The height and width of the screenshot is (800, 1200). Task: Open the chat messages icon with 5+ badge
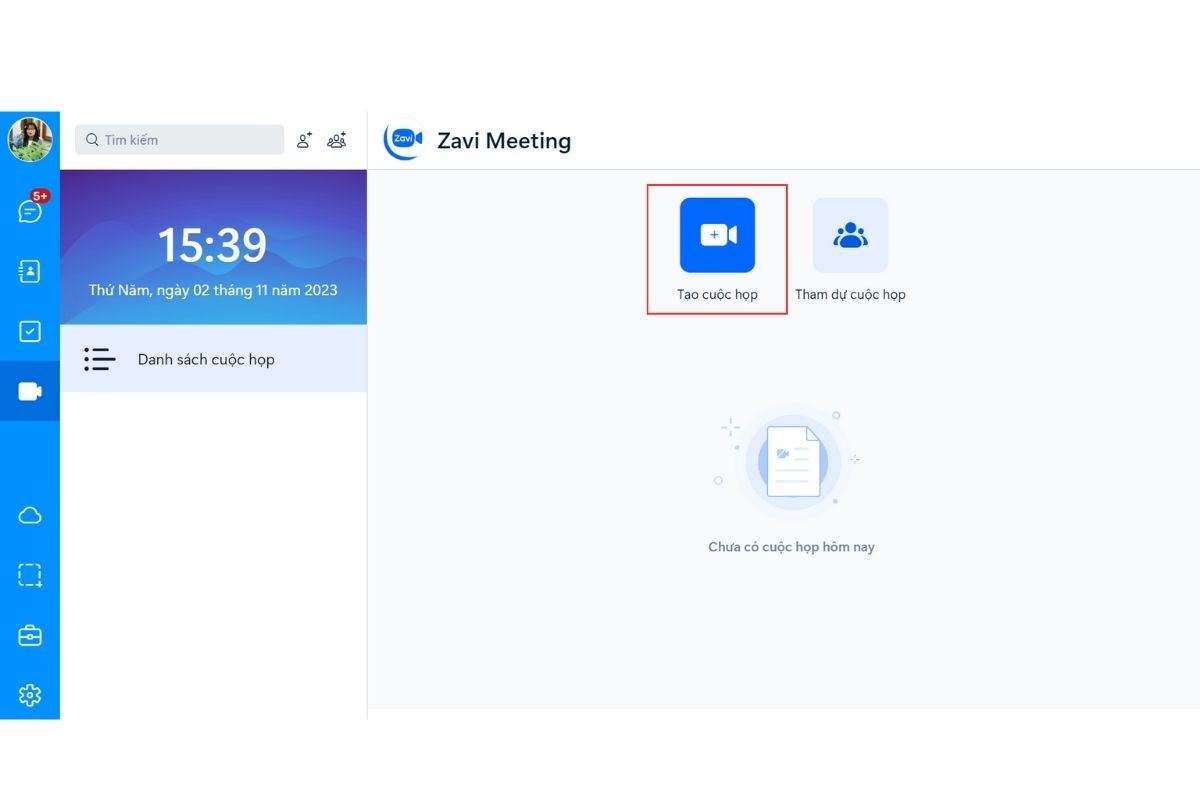click(x=30, y=210)
